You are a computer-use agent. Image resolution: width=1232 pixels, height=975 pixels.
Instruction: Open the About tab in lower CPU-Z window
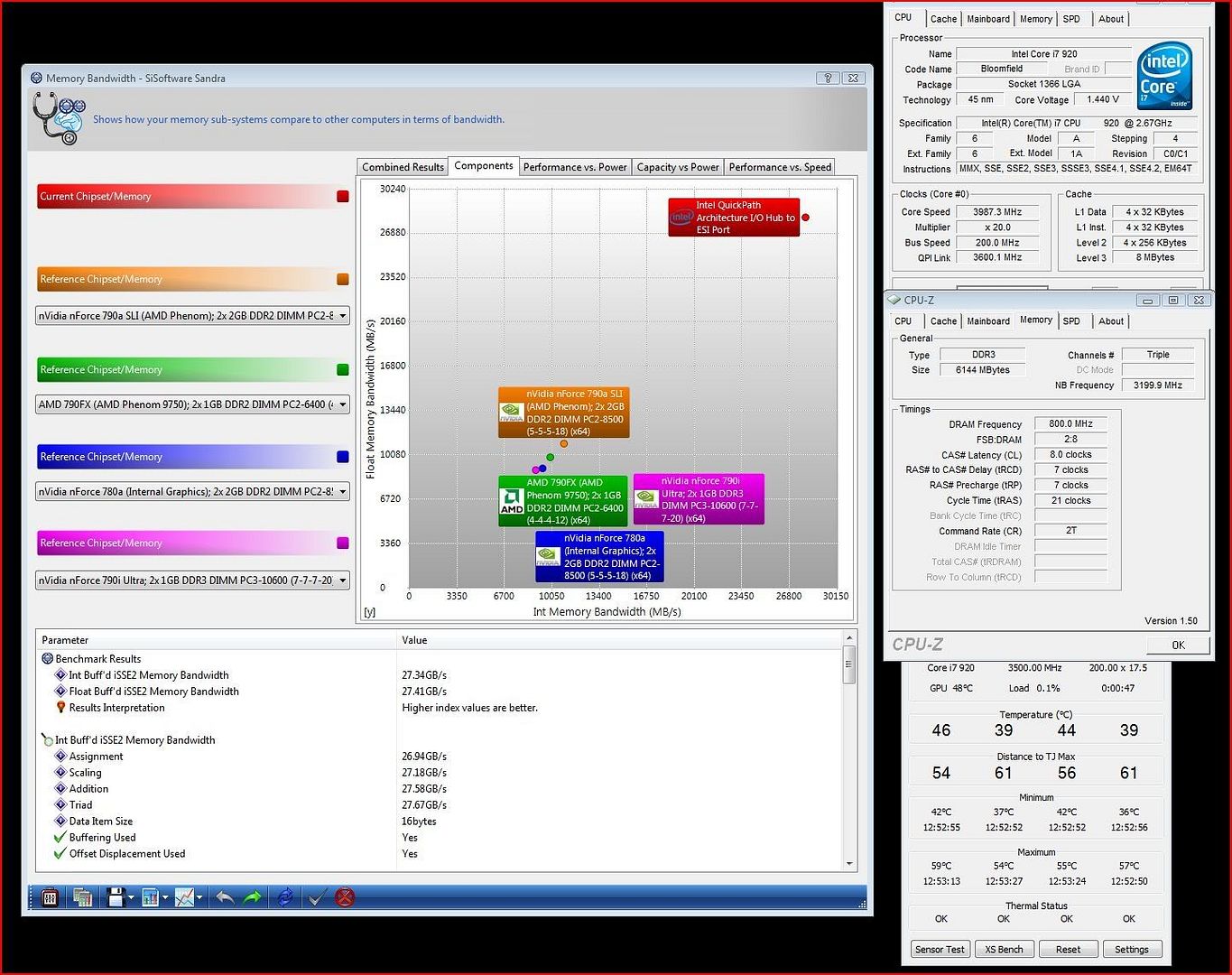coord(1111,321)
